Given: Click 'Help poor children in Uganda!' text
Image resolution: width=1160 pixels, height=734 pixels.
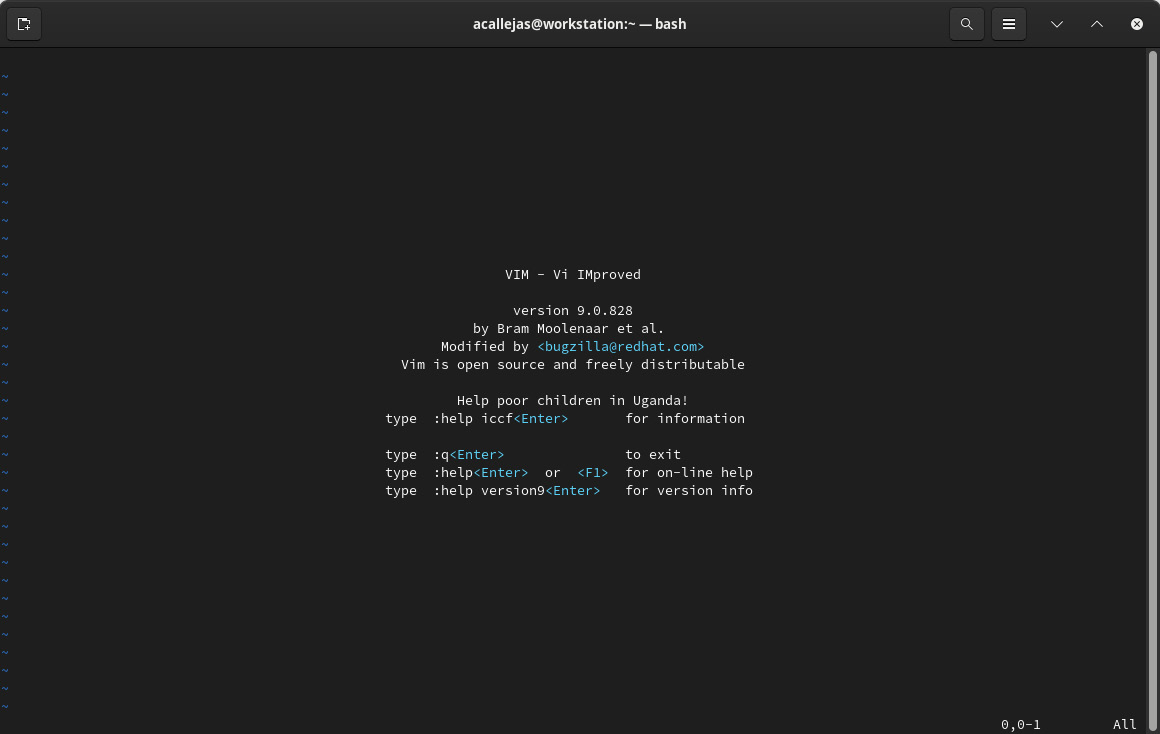Looking at the screenshot, I should point(572,400).
